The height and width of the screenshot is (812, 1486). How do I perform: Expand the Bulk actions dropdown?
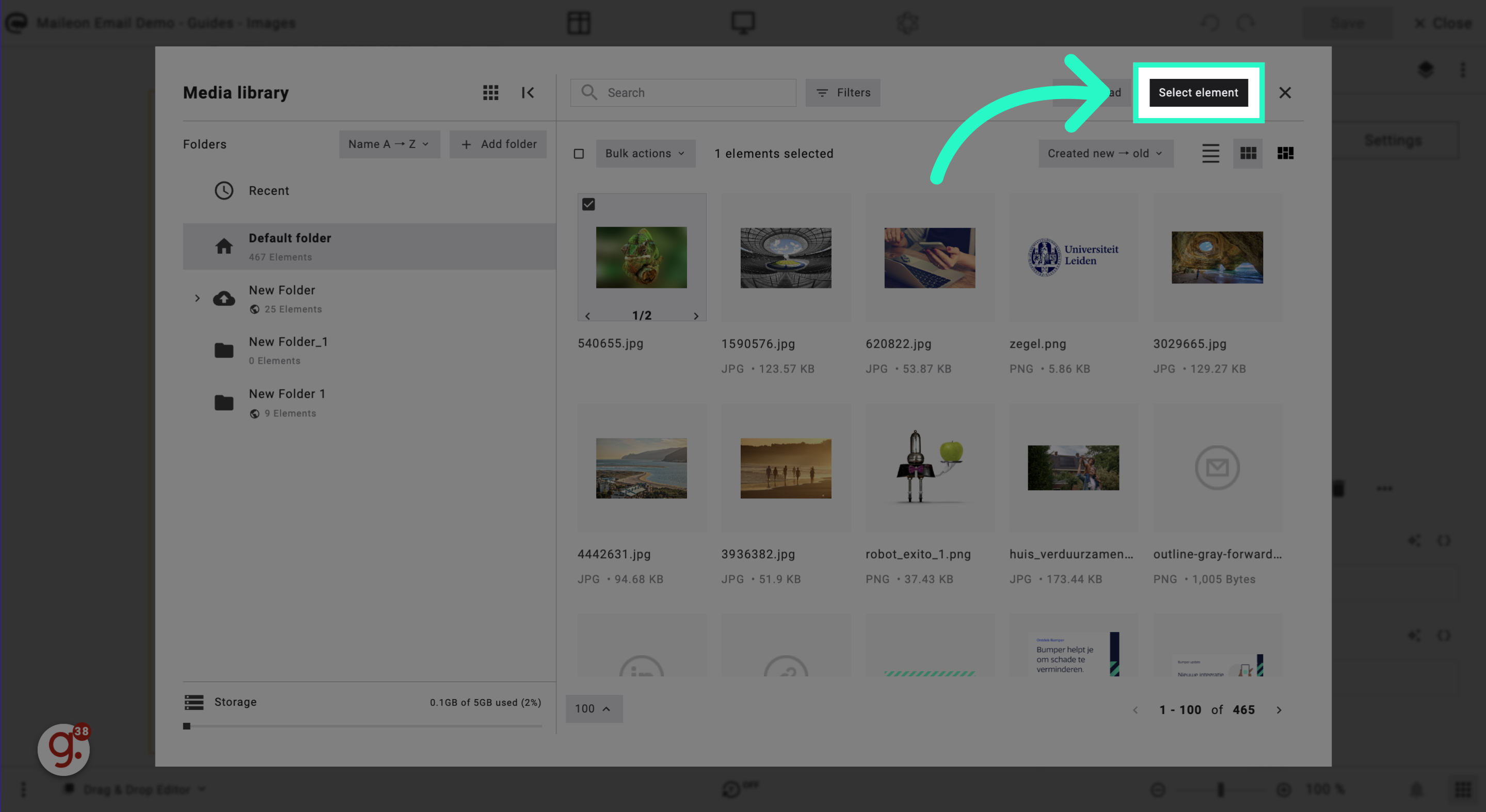tap(645, 153)
